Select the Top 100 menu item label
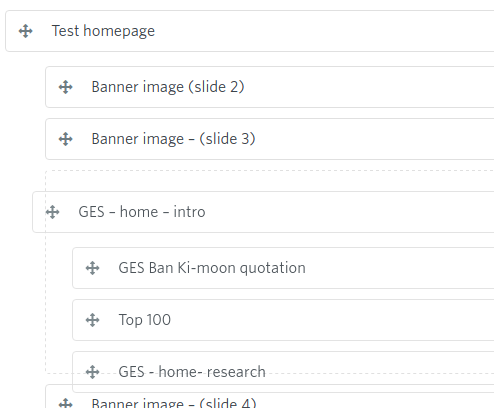Screen dimensions: 494x408 point(145,320)
